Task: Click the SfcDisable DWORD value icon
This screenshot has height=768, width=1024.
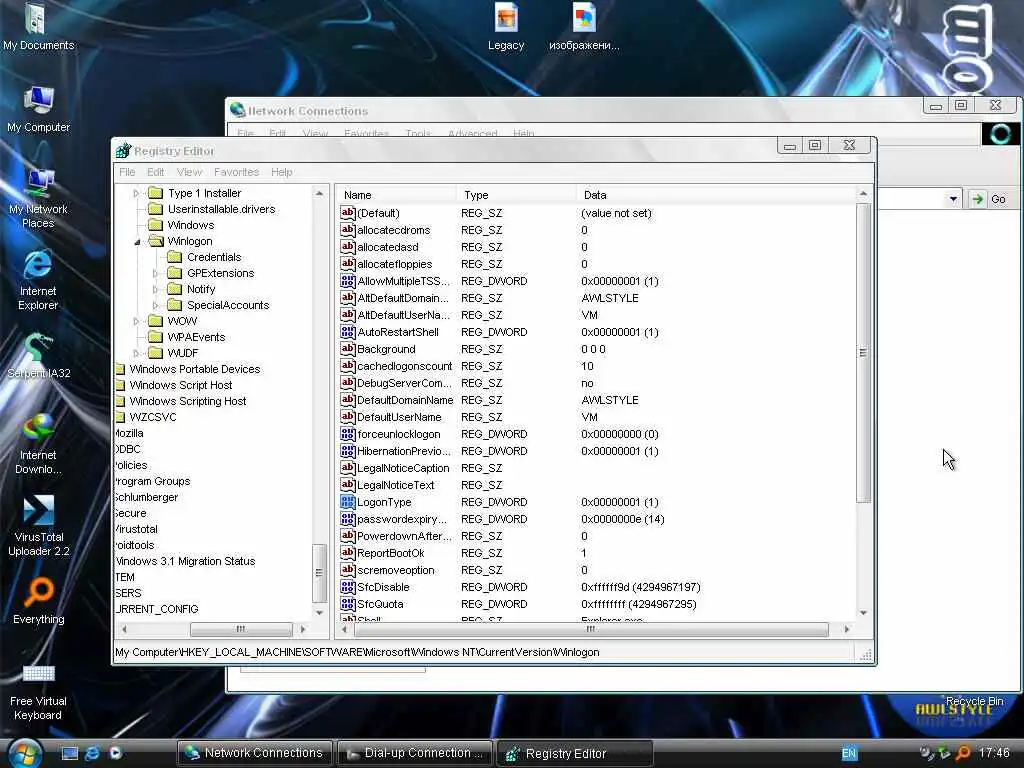Action: coord(347,586)
